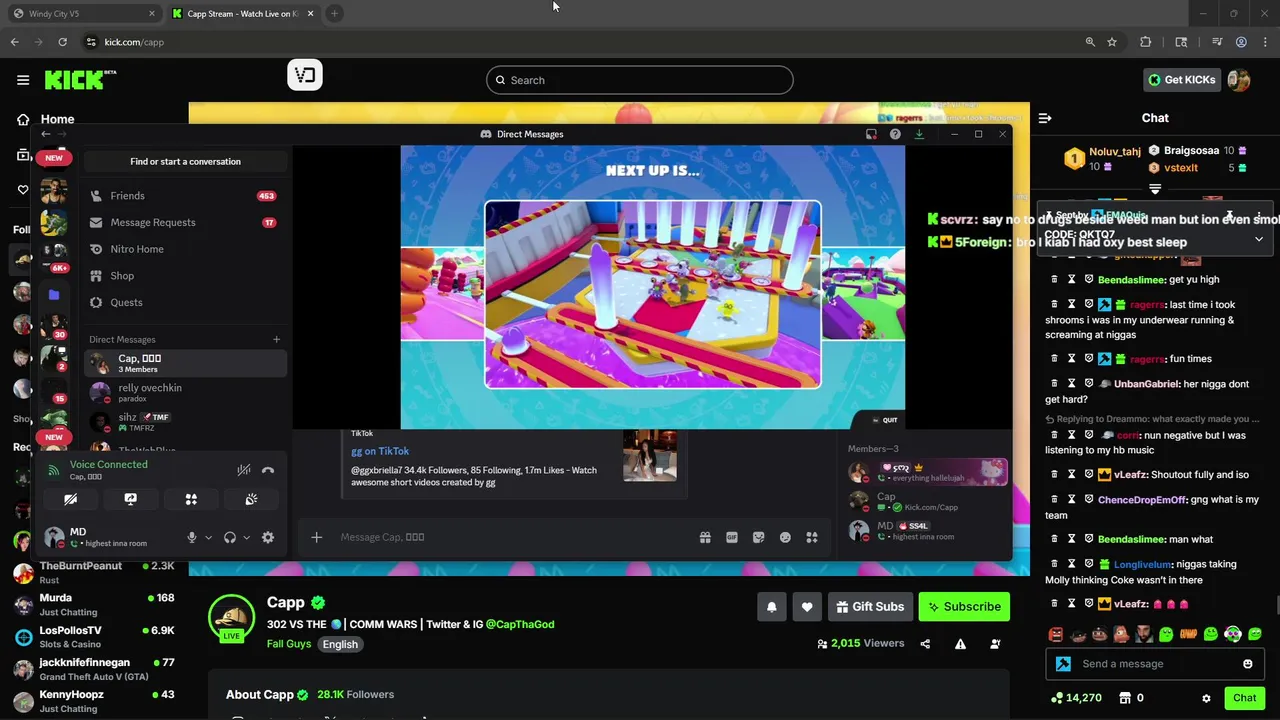This screenshot has height=720, width=1280.
Task: Select the Cap group DM, 3 Members
Action: pos(185,363)
